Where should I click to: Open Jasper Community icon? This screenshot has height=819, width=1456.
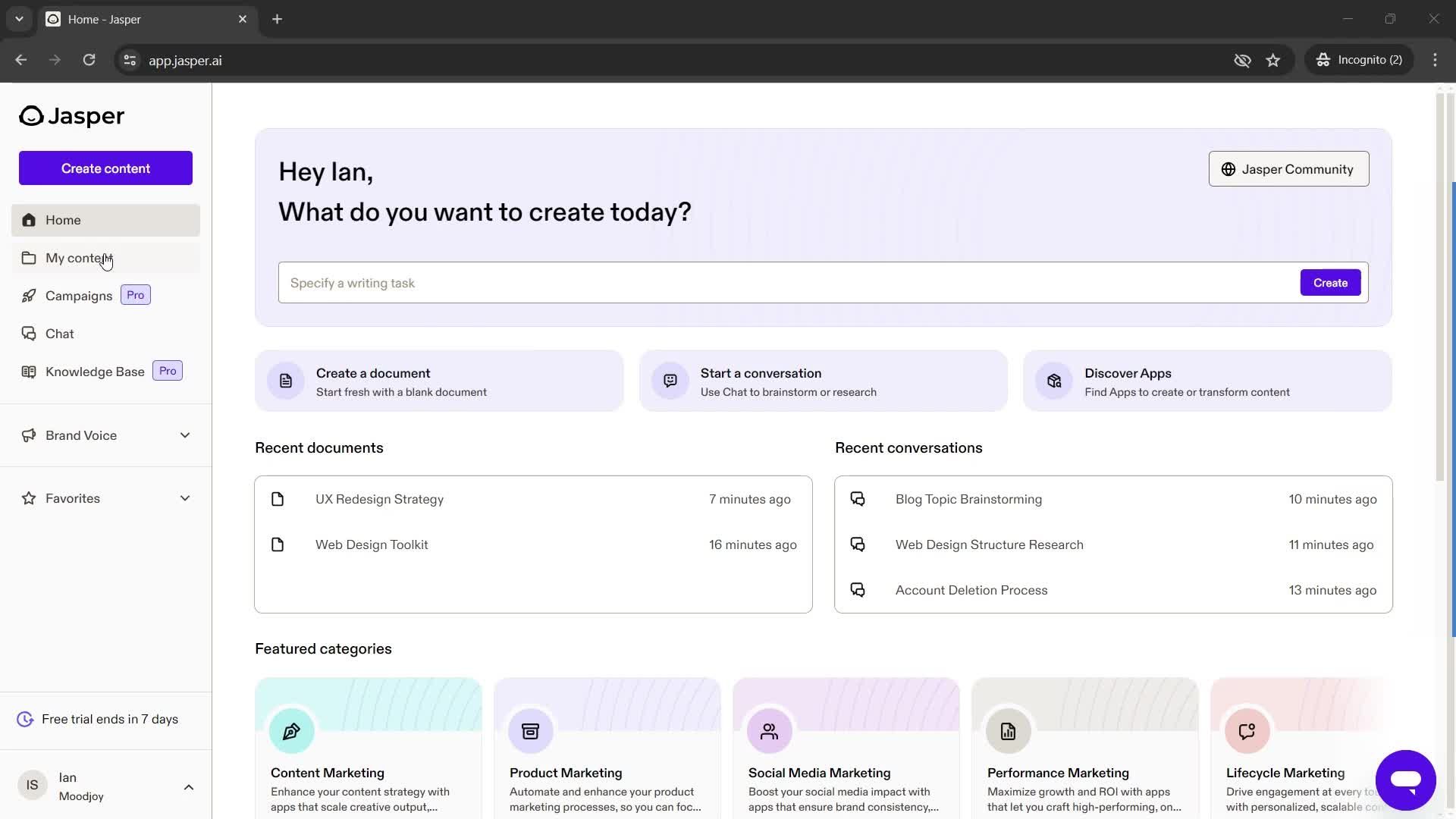coord(1227,169)
